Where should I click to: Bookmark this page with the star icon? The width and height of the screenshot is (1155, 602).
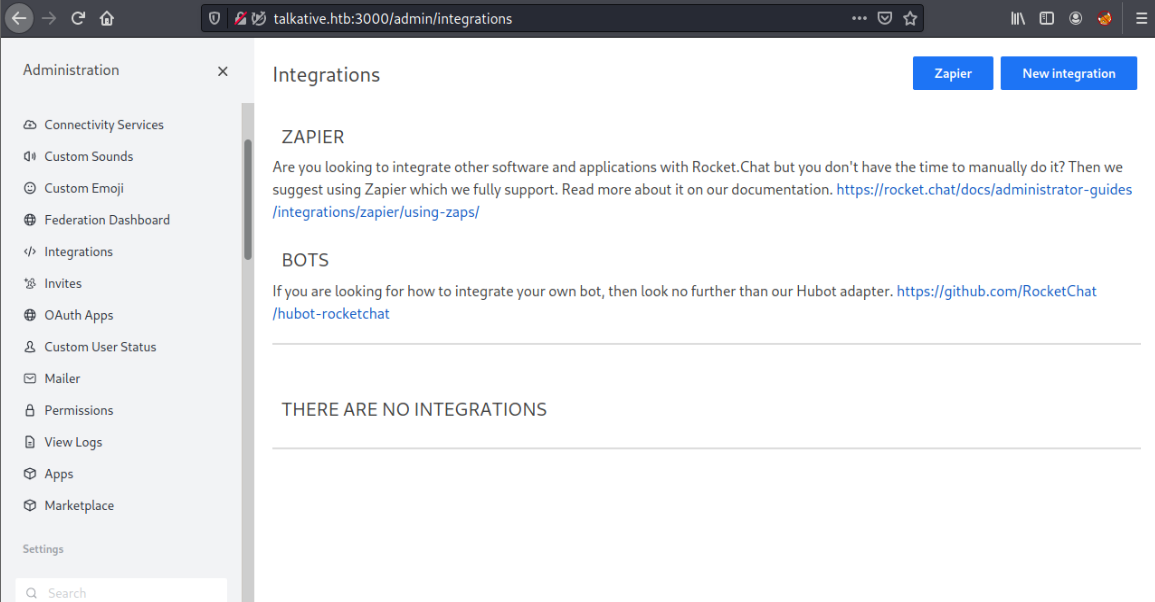click(x=910, y=18)
